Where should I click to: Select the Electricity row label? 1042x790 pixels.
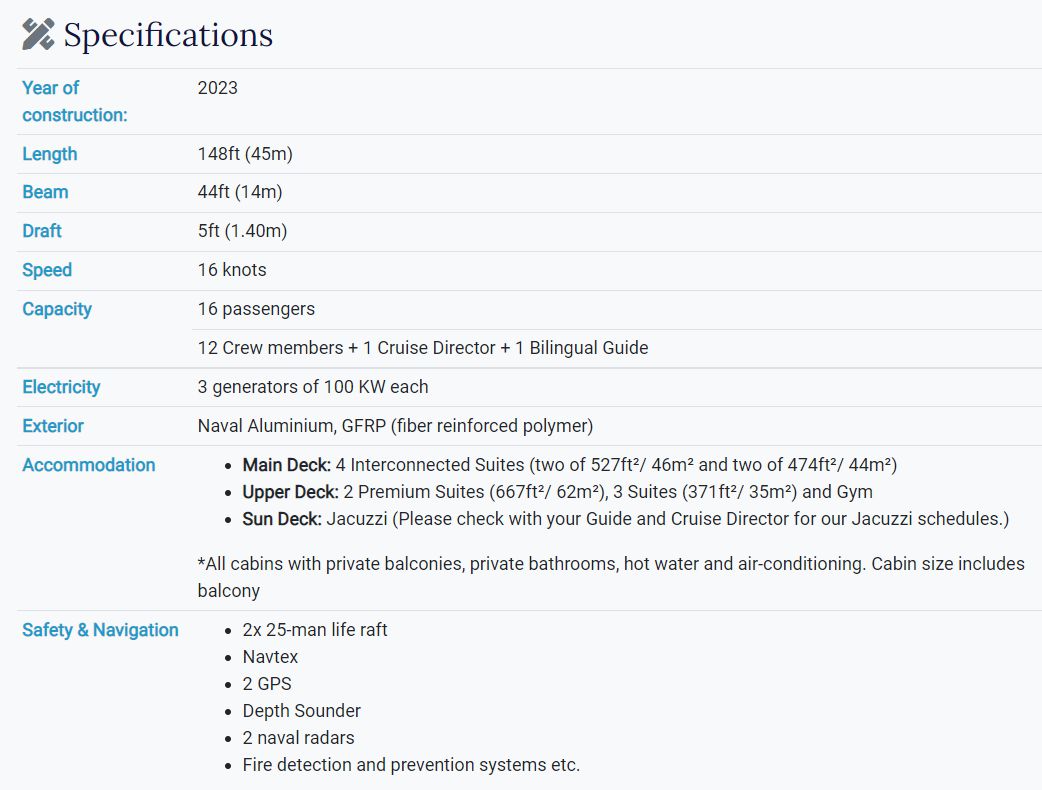tap(61, 387)
